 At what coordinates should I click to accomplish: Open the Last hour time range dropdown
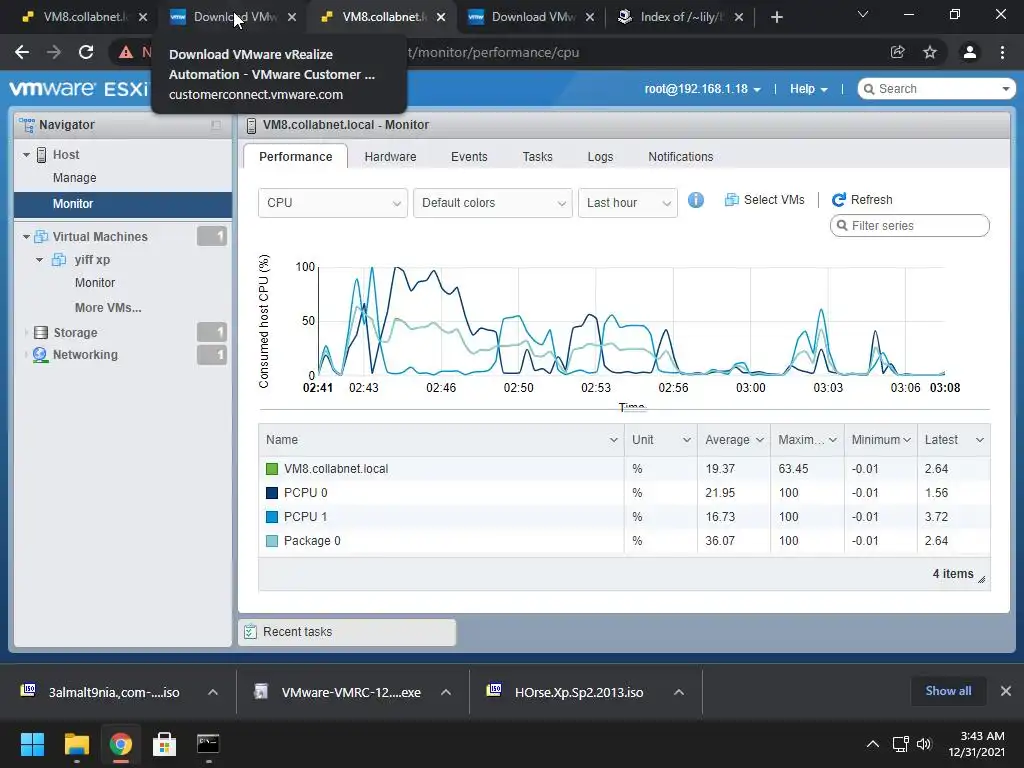click(628, 203)
